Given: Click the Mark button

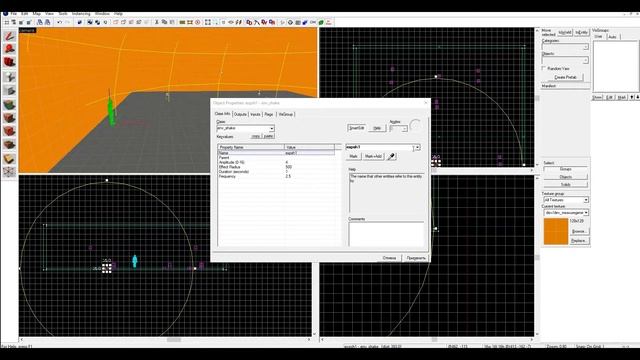Looking at the screenshot, I should pos(353,156).
